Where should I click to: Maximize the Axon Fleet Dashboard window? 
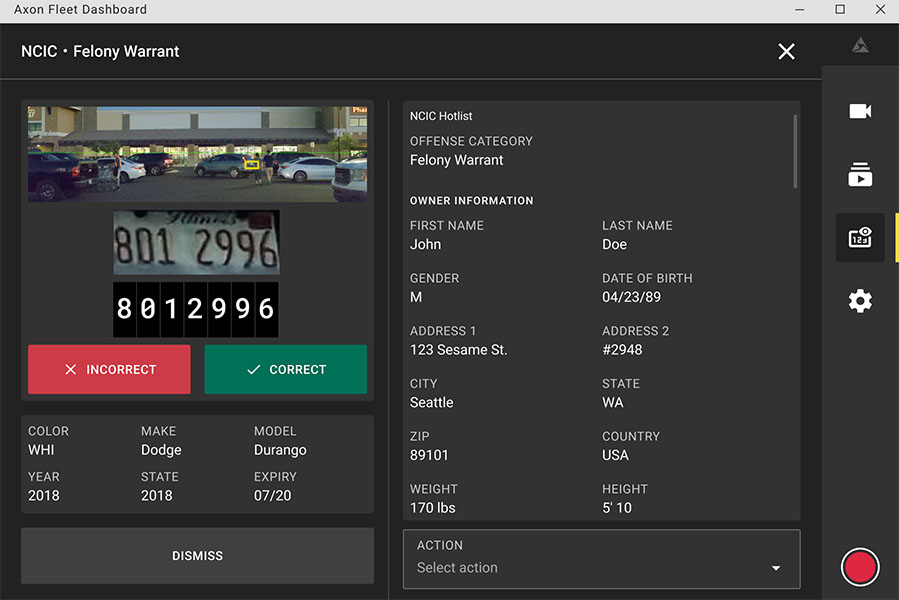840,9
